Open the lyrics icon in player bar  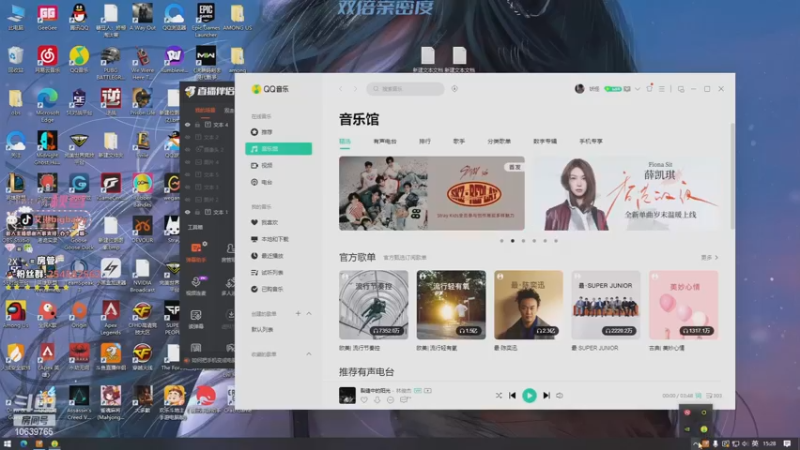pos(698,395)
